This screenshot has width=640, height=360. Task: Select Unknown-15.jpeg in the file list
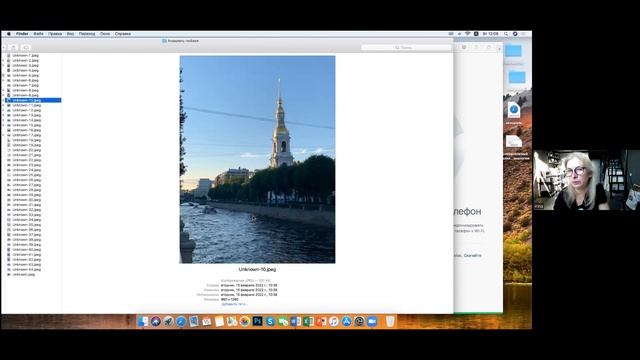(x=27, y=125)
